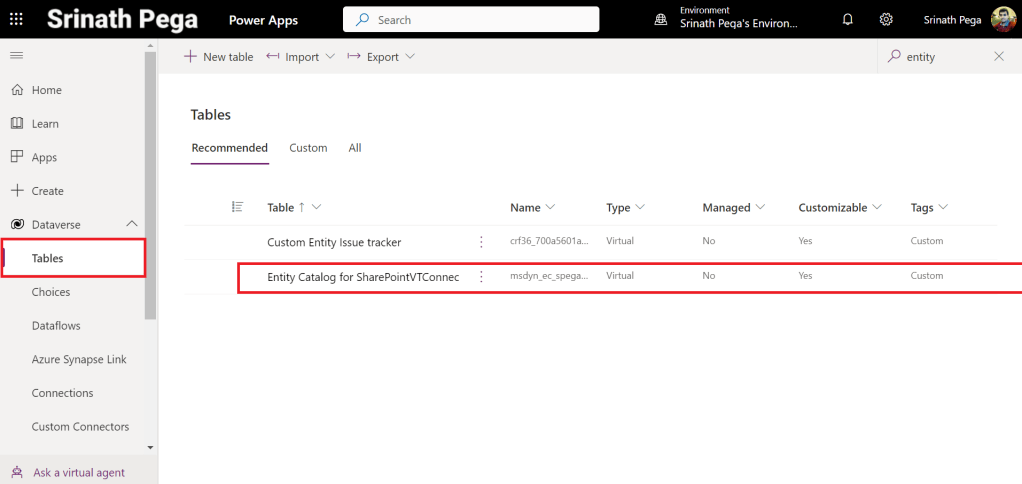Open the notifications bell icon

[x=848, y=19]
